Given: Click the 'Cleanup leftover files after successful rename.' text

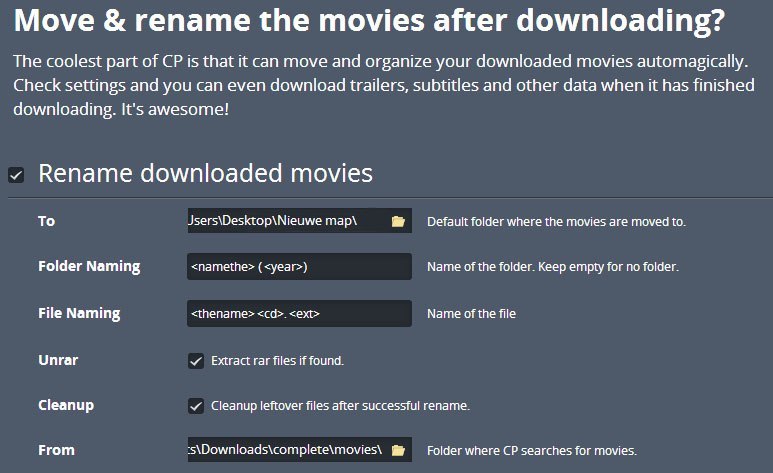Looking at the screenshot, I should [x=341, y=405].
